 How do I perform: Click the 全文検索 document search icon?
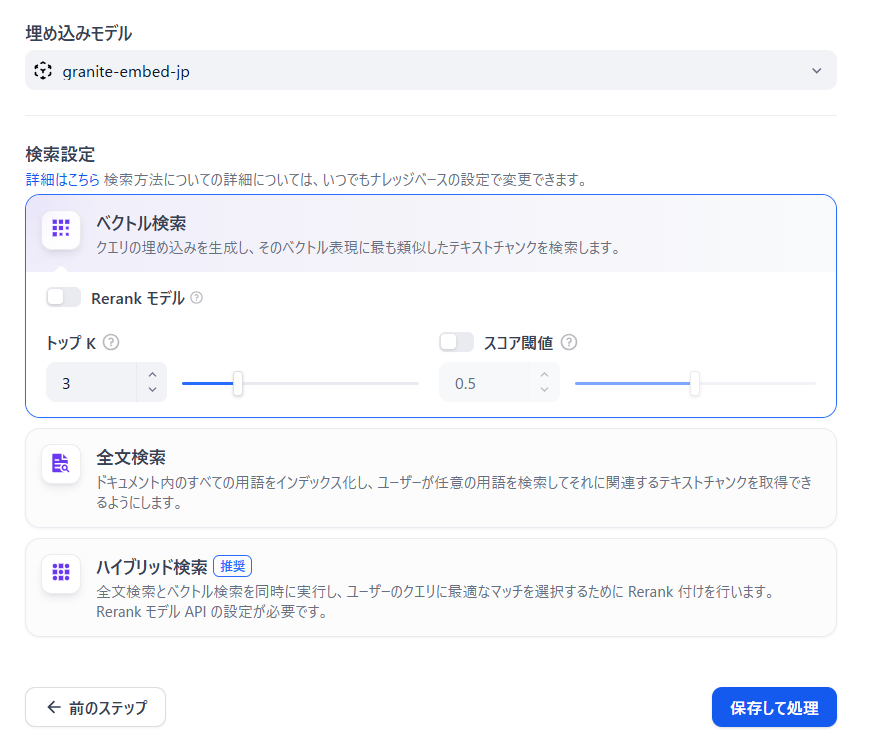pyautogui.click(x=61, y=464)
